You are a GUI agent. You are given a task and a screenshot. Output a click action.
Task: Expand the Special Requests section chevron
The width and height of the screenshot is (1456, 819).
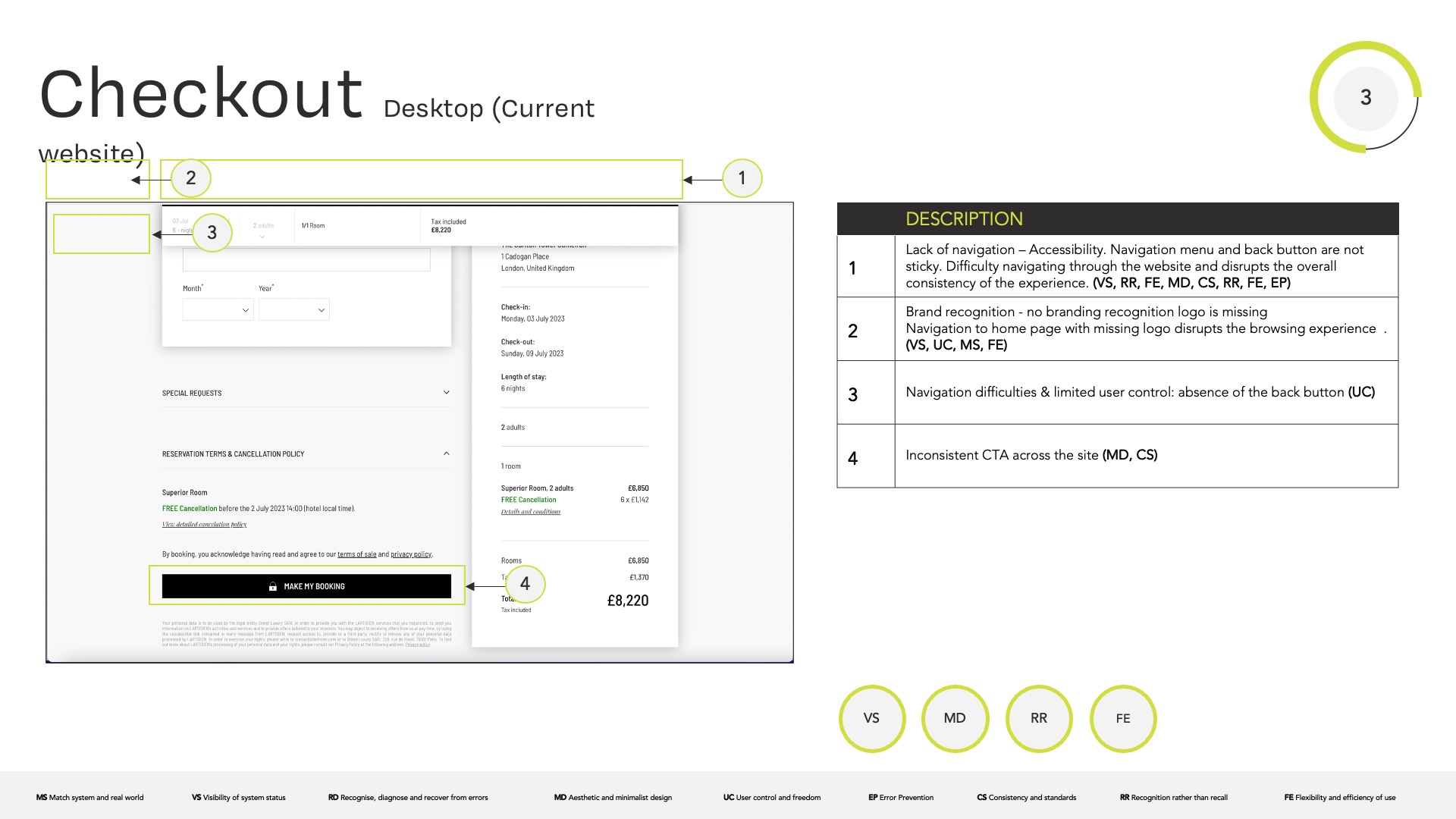point(446,393)
